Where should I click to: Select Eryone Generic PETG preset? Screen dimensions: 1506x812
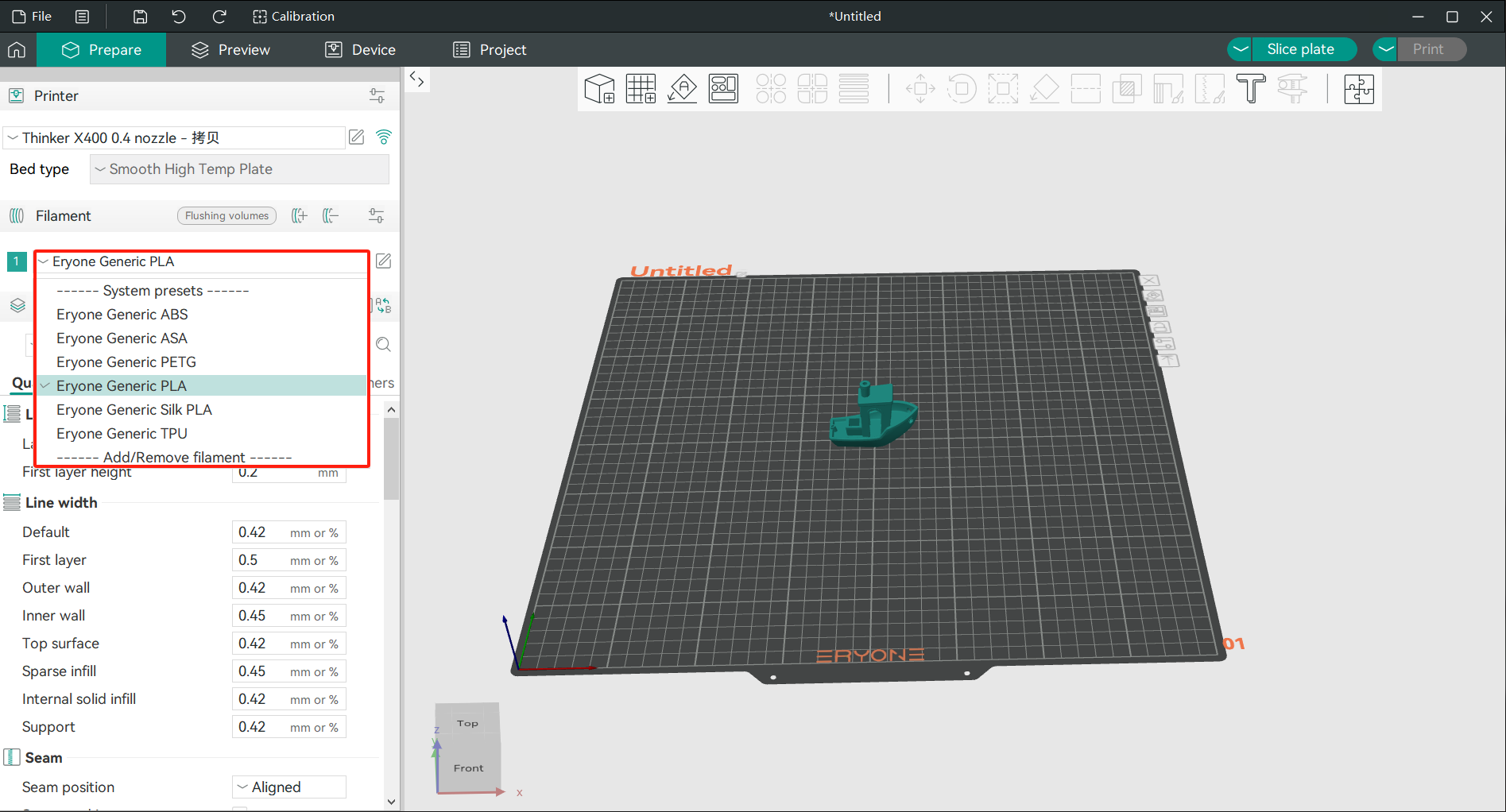[202, 362]
